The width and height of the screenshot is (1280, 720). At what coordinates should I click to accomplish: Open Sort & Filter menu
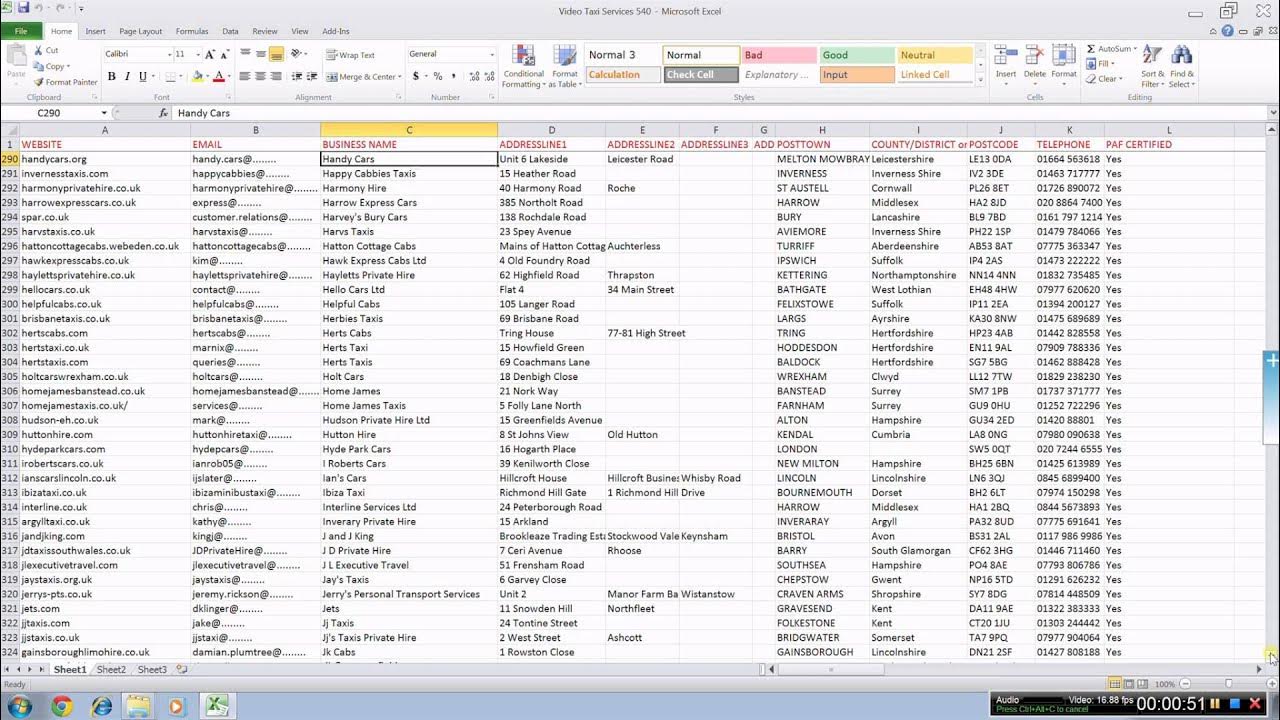coord(1152,67)
